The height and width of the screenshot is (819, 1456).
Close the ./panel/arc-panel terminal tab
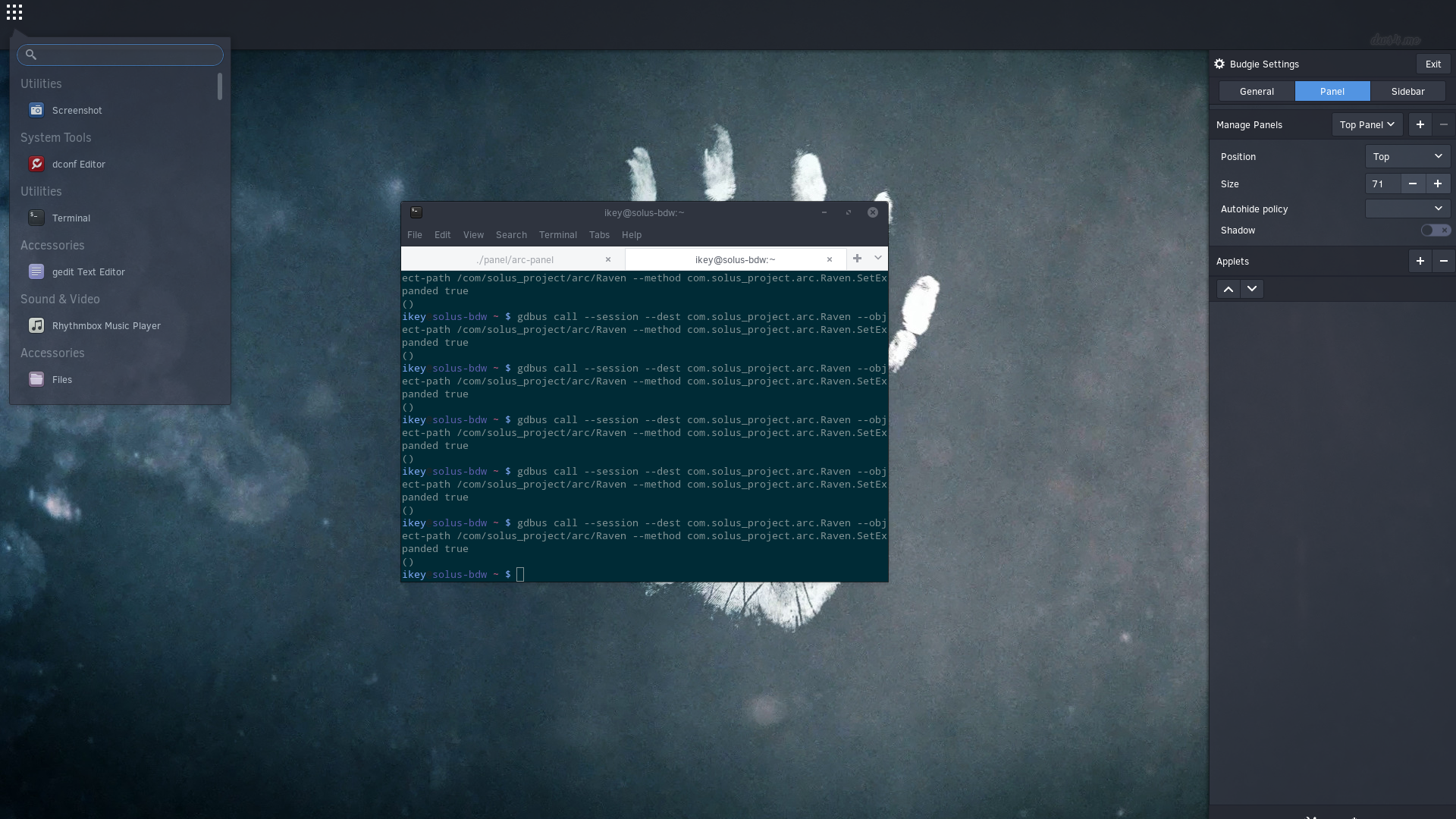click(608, 259)
